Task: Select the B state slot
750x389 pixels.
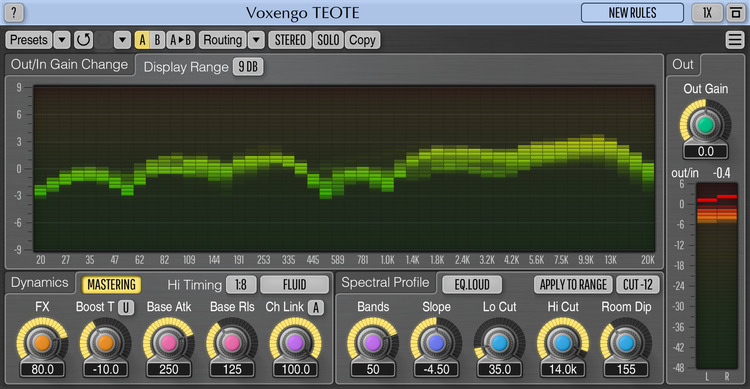Action: point(157,40)
